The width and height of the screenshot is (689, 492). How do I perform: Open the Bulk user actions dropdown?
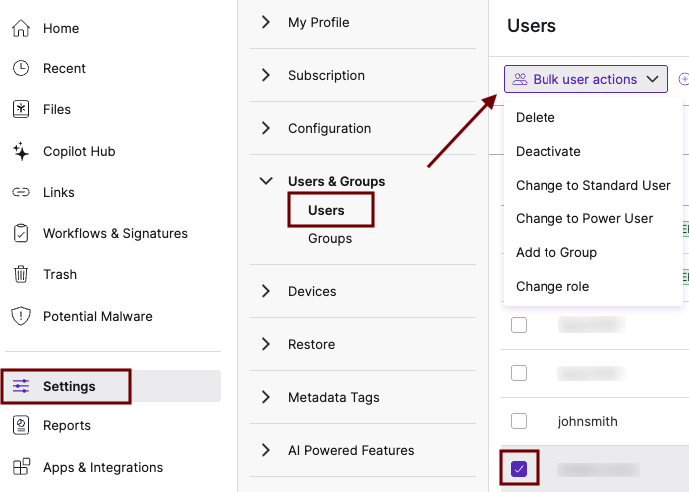coord(586,79)
